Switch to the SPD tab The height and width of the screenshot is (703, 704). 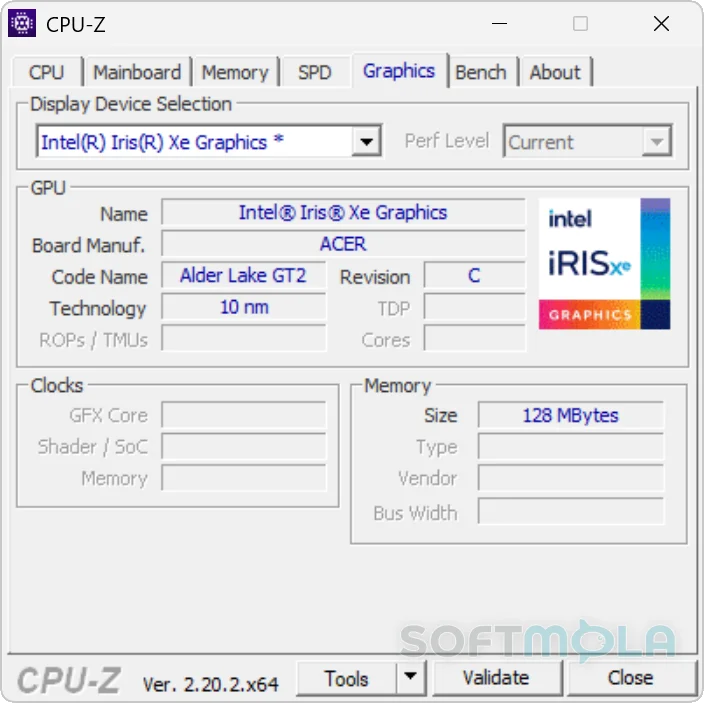click(x=315, y=72)
